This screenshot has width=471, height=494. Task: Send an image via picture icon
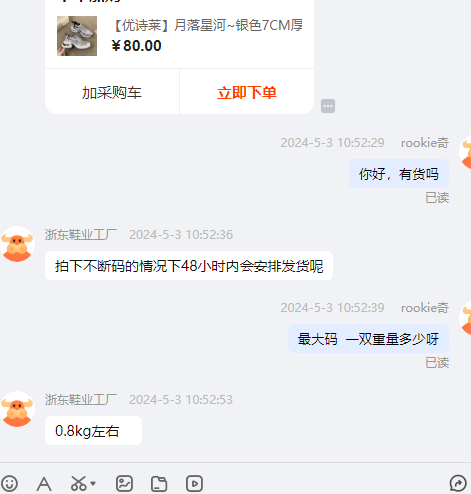tap(124, 484)
